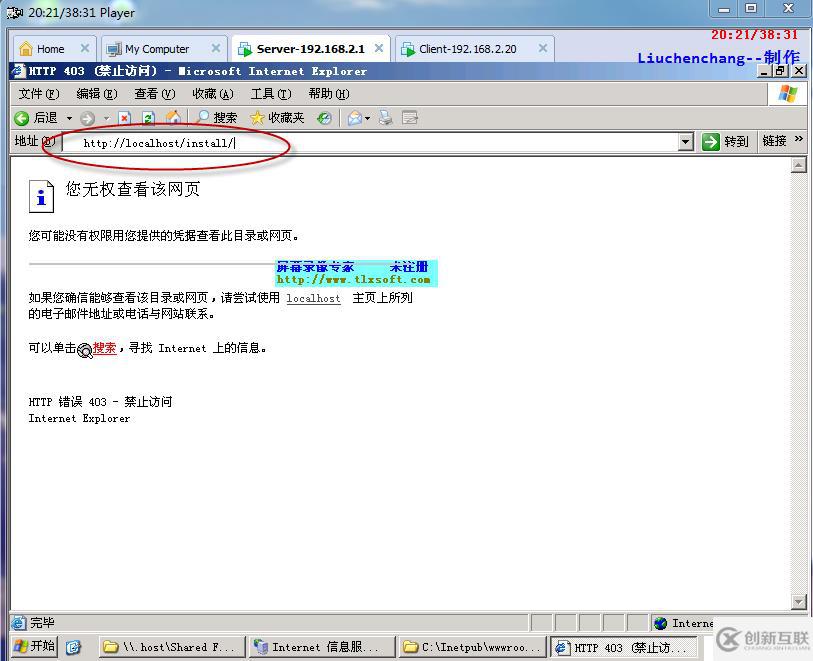Follow the localhost hyperlink

pyautogui.click(x=313, y=299)
